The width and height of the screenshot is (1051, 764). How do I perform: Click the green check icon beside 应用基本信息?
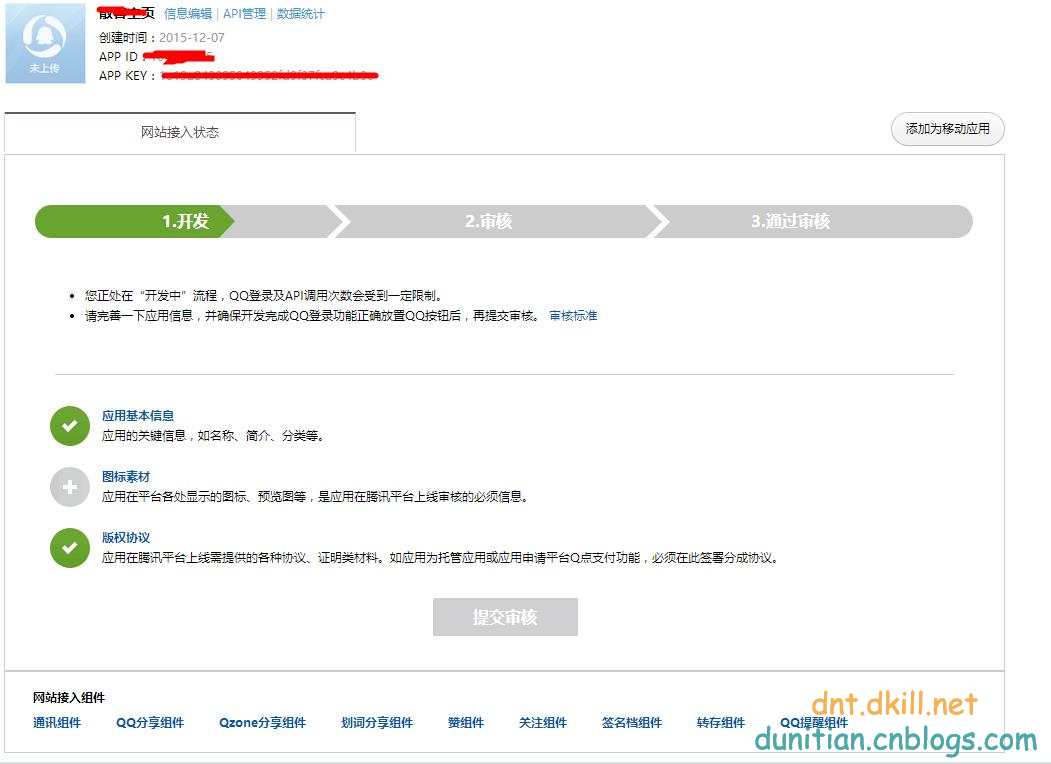pyautogui.click(x=70, y=426)
